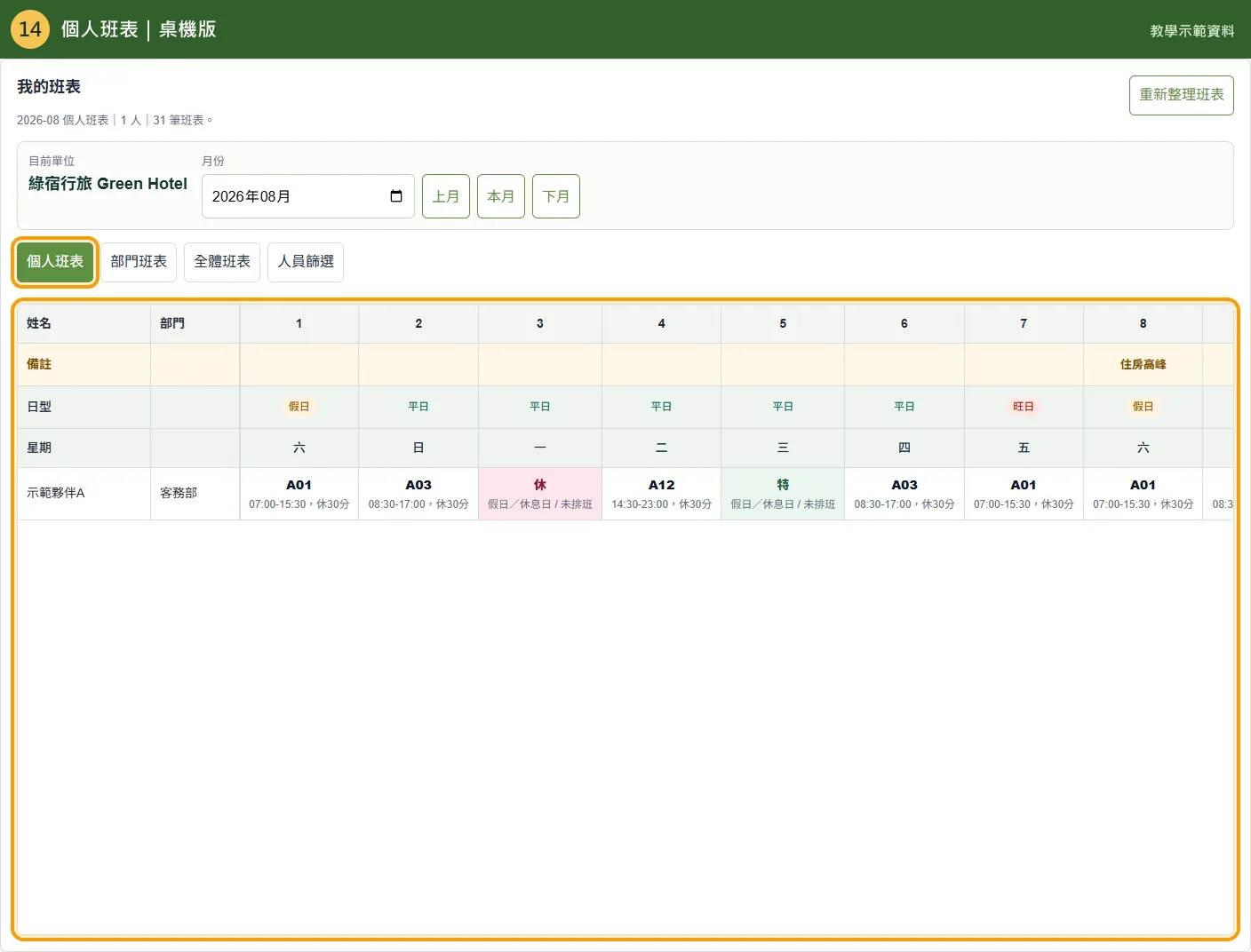Click the 星期 row label
Image resolution: width=1251 pixels, height=952 pixels.
point(39,448)
